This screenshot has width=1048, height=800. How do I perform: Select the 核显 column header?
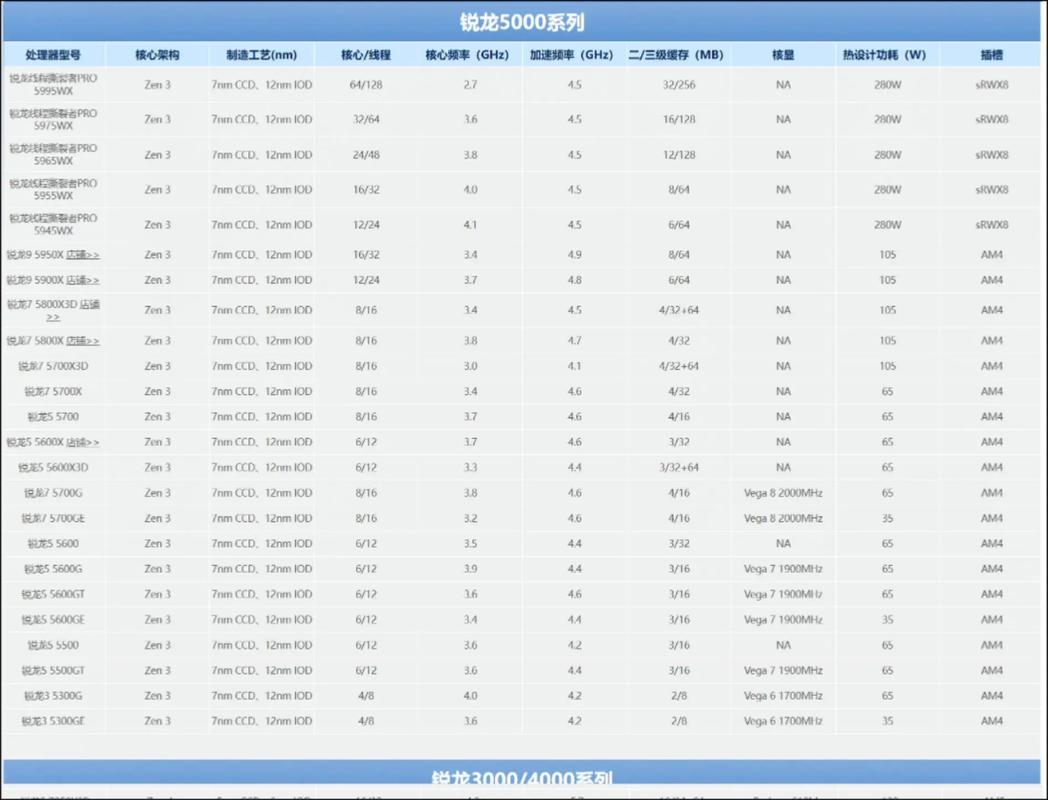coord(783,55)
